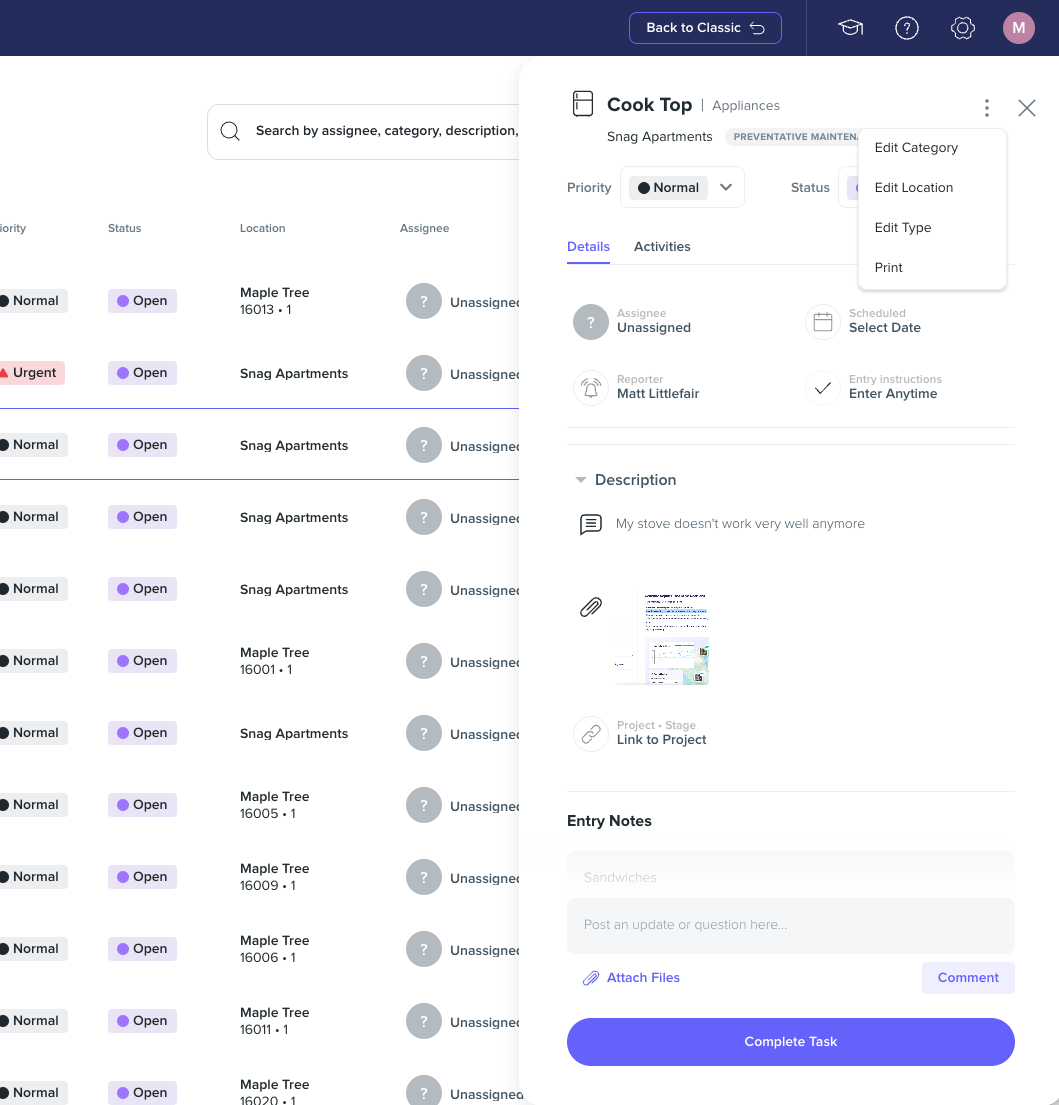Click Maple Tree 16006 location cell

click(274, 949)
